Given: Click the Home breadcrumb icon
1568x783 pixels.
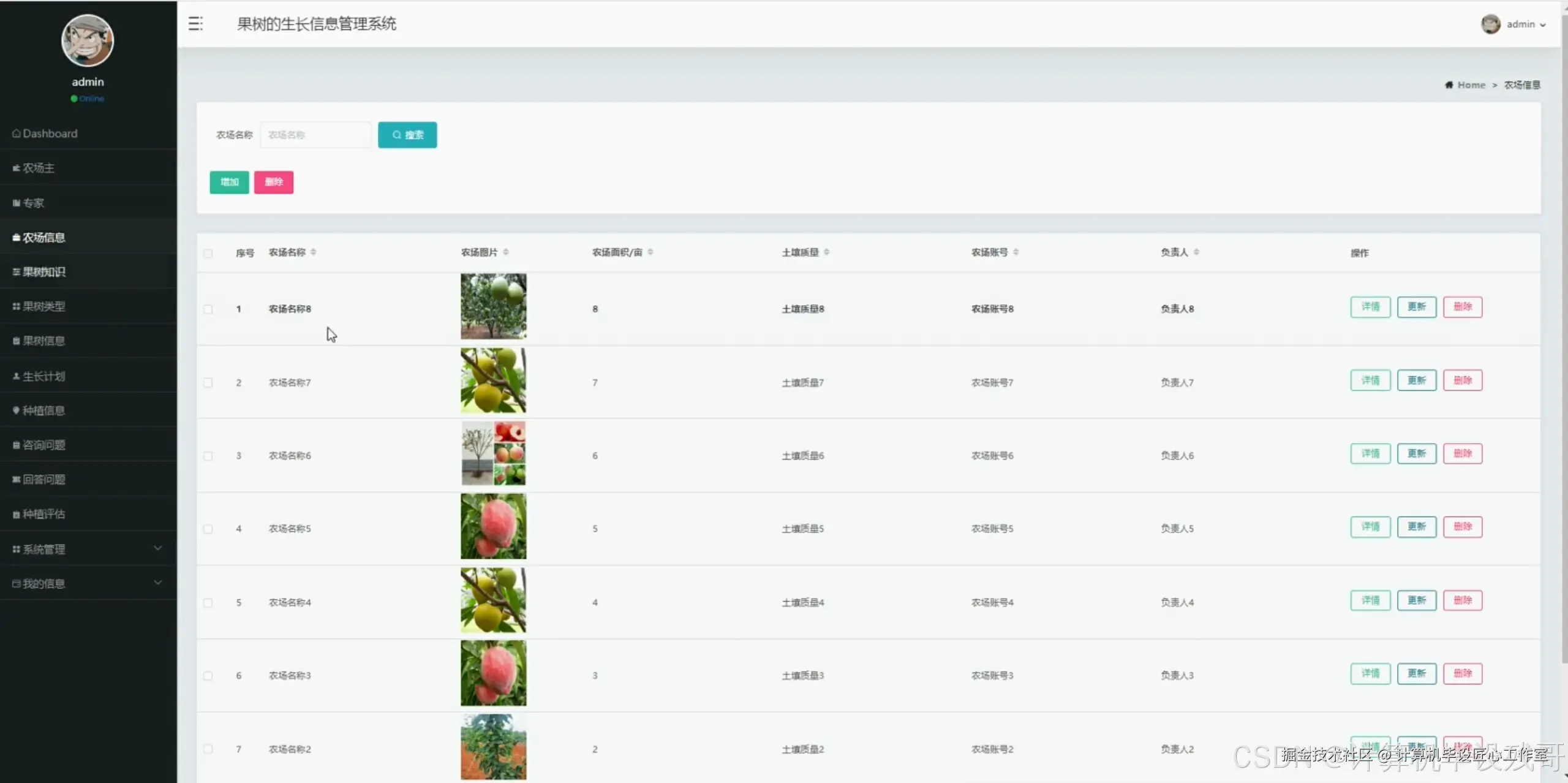Looking at the screenshot, I should pyautogui.click(x=1449, y=85).
